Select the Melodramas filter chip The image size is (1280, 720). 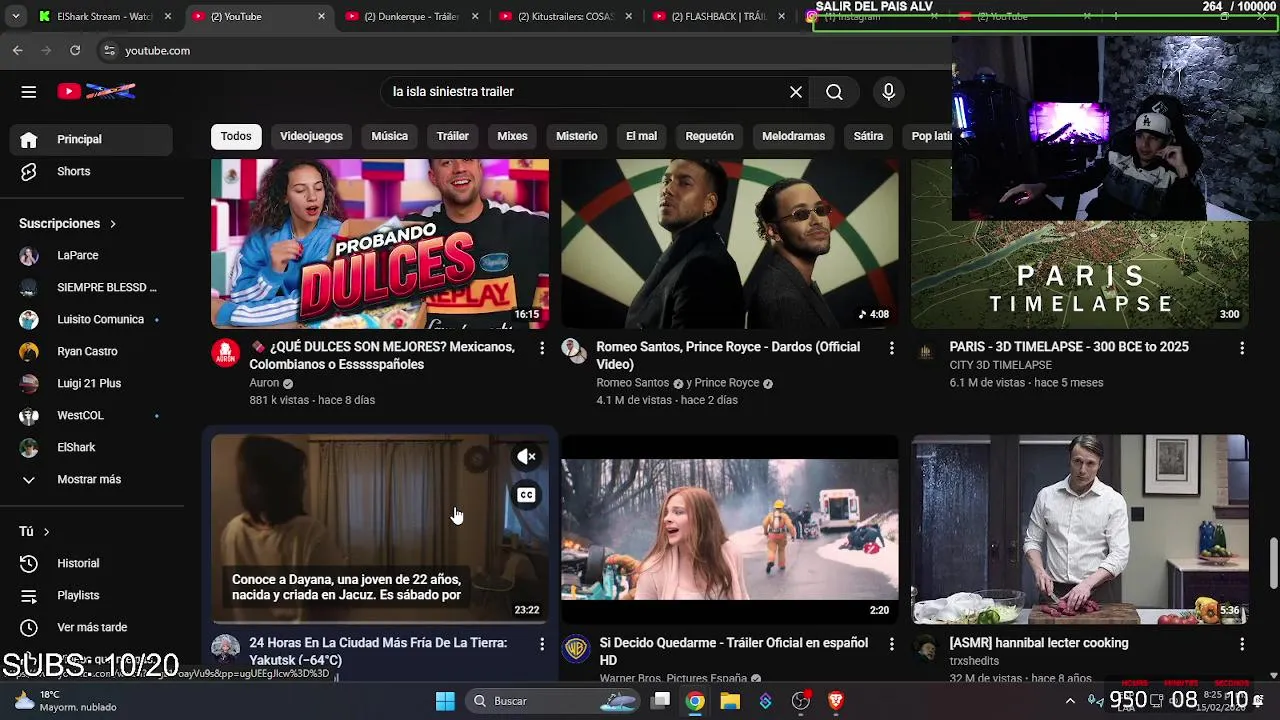793,136
